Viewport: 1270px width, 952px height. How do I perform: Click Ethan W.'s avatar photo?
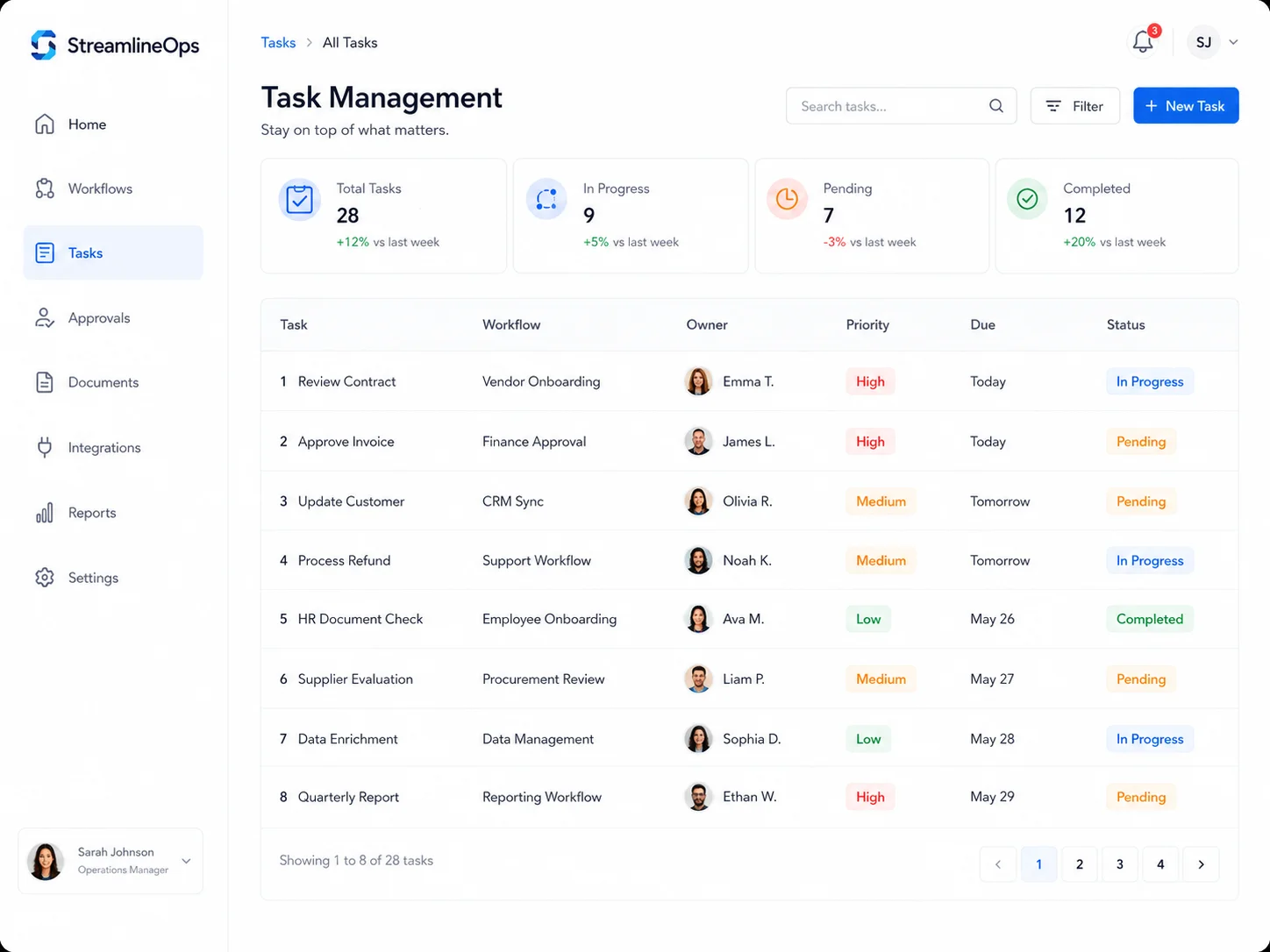[698, 797]
